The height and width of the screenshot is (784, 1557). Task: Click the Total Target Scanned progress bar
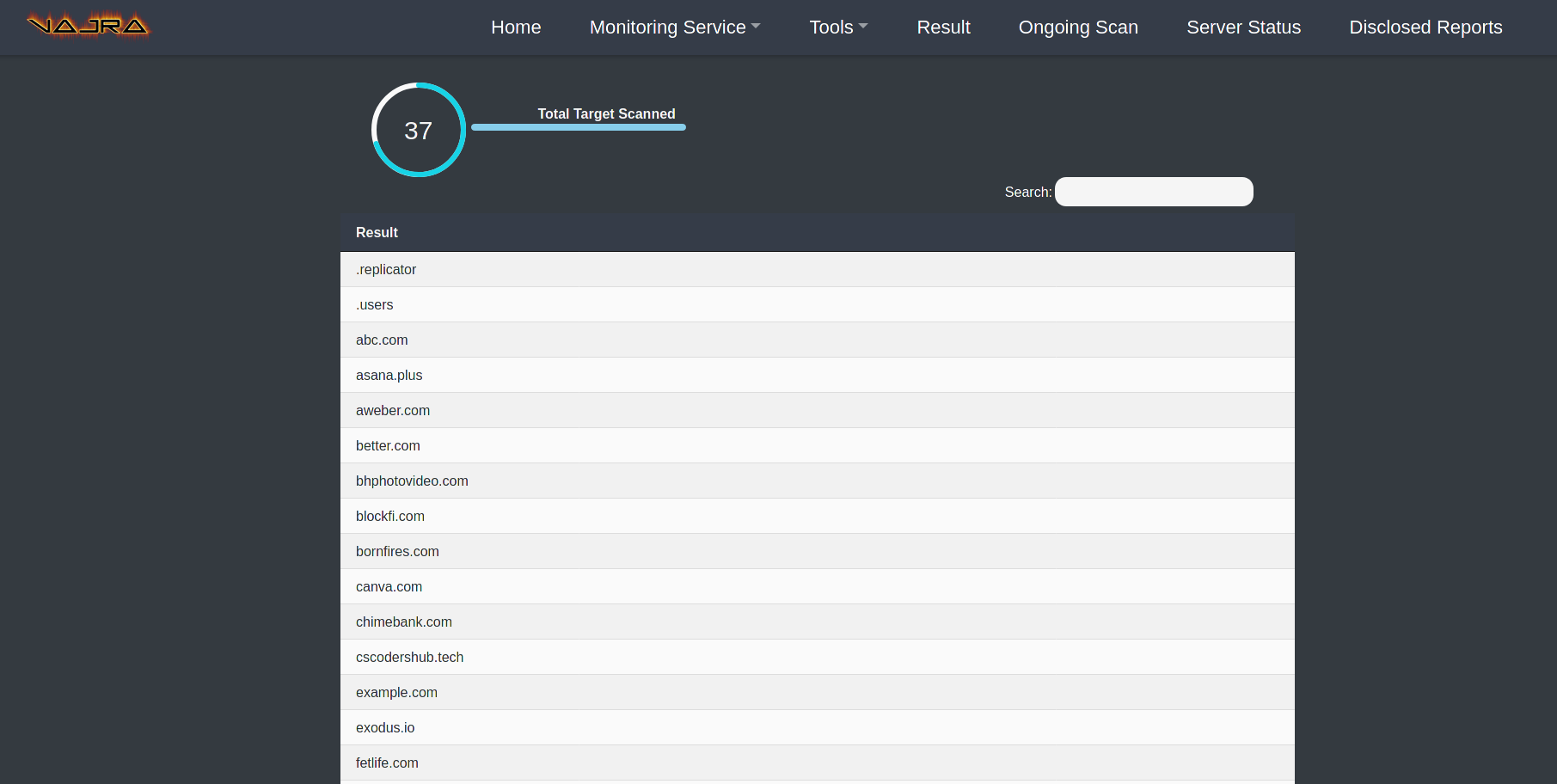(579, 127)
